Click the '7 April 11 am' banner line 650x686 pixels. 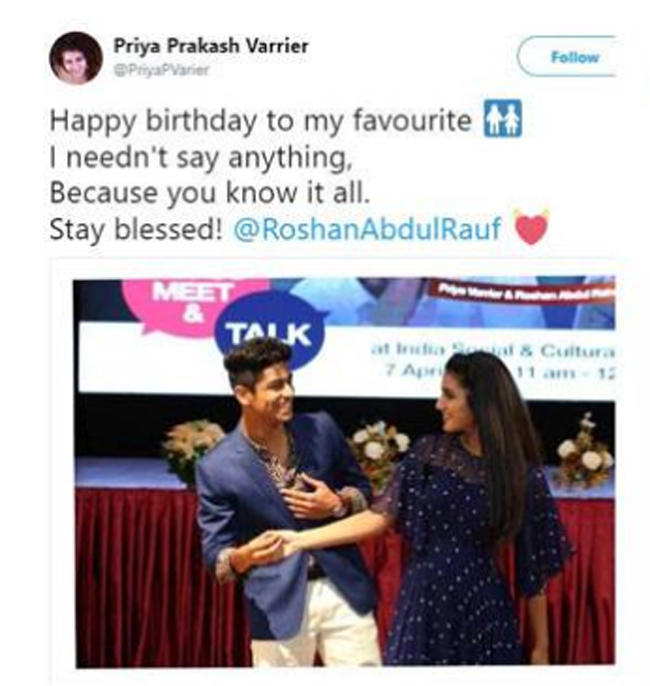click(x=500, y=372)
